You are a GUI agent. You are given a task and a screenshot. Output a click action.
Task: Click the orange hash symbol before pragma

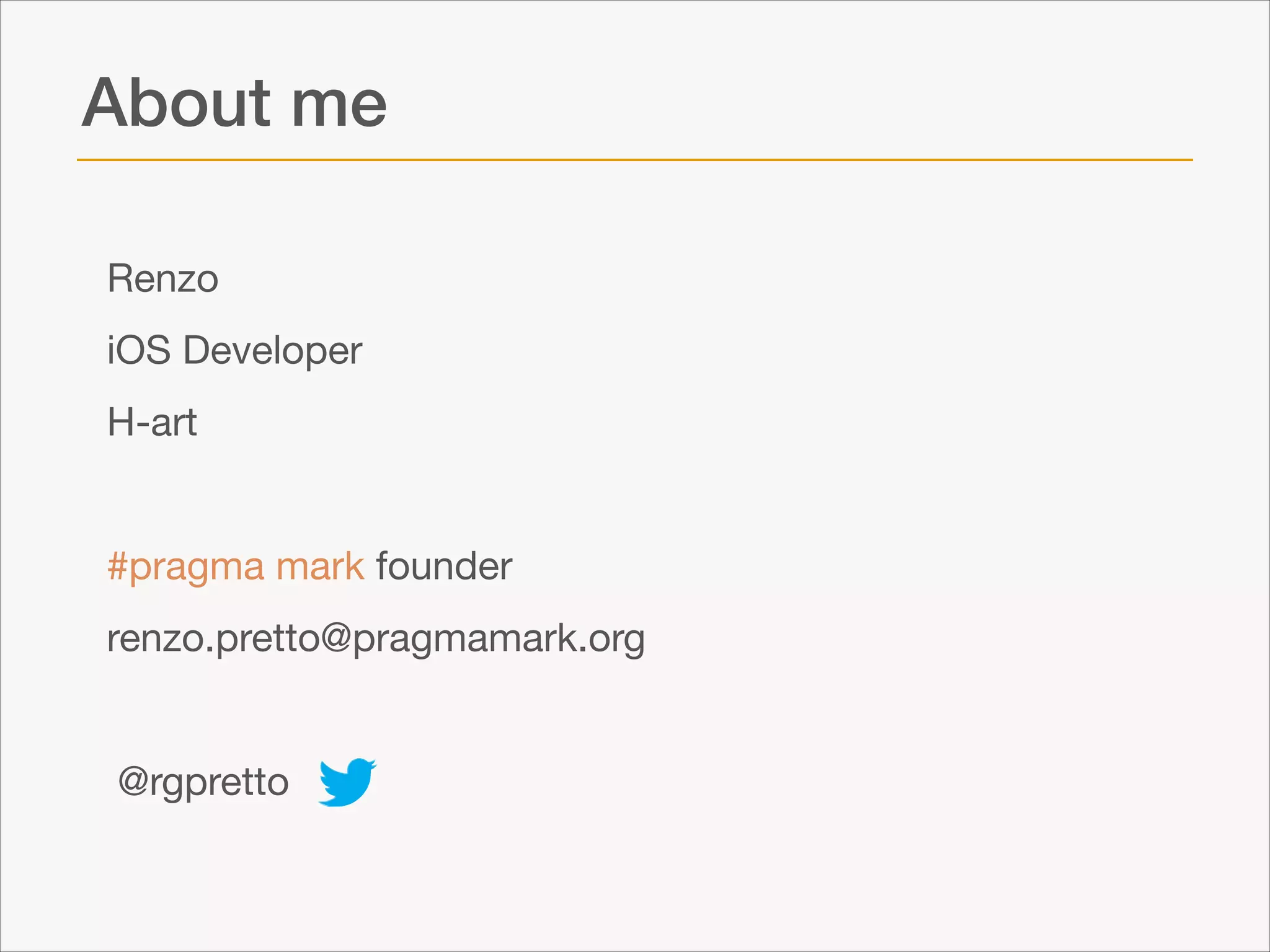[x=117, y=566]
